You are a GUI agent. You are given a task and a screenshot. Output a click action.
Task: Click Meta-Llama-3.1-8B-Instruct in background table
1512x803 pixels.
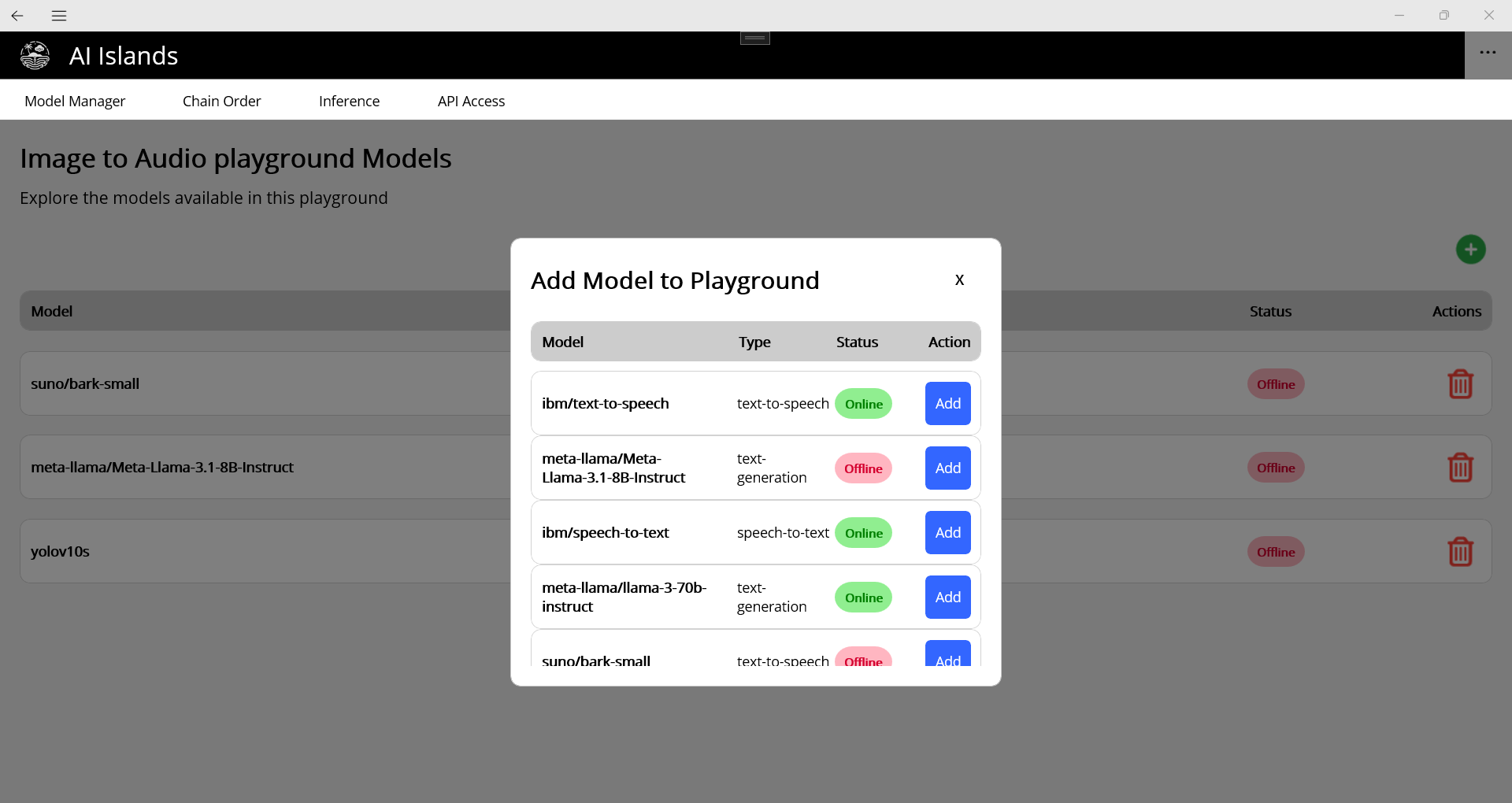click(162, 467)
